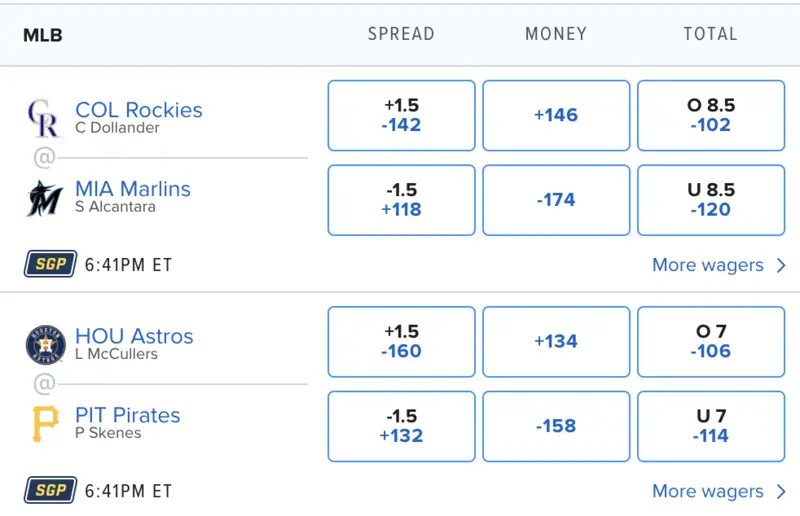Click the Houston Astros team logo
This screenshot has width=800, height=516.
tap(44, 344)
